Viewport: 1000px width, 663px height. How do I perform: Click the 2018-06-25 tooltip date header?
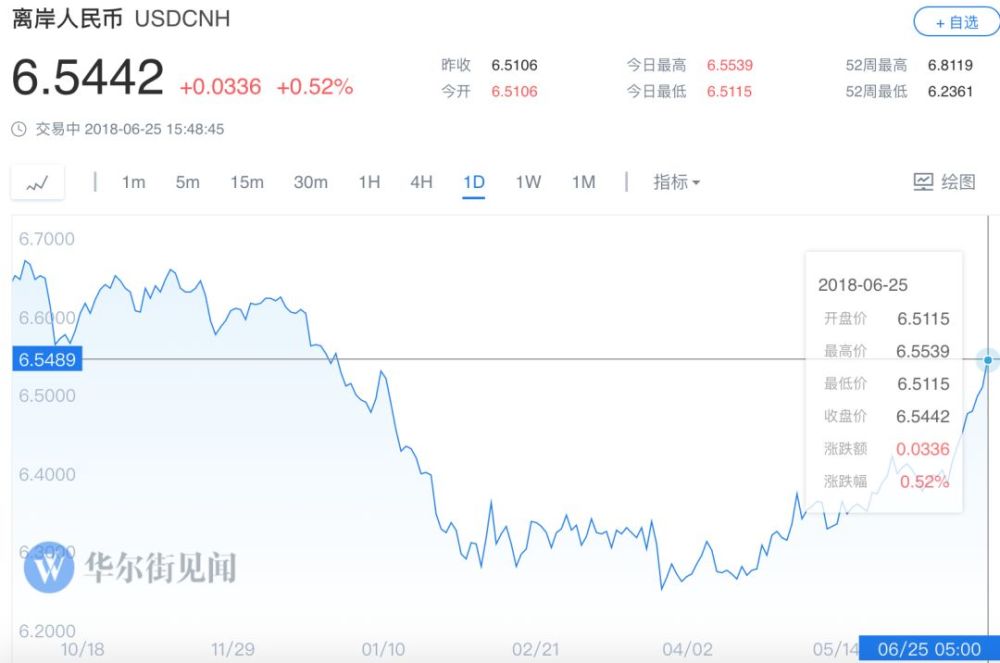[x=862, y=285]
